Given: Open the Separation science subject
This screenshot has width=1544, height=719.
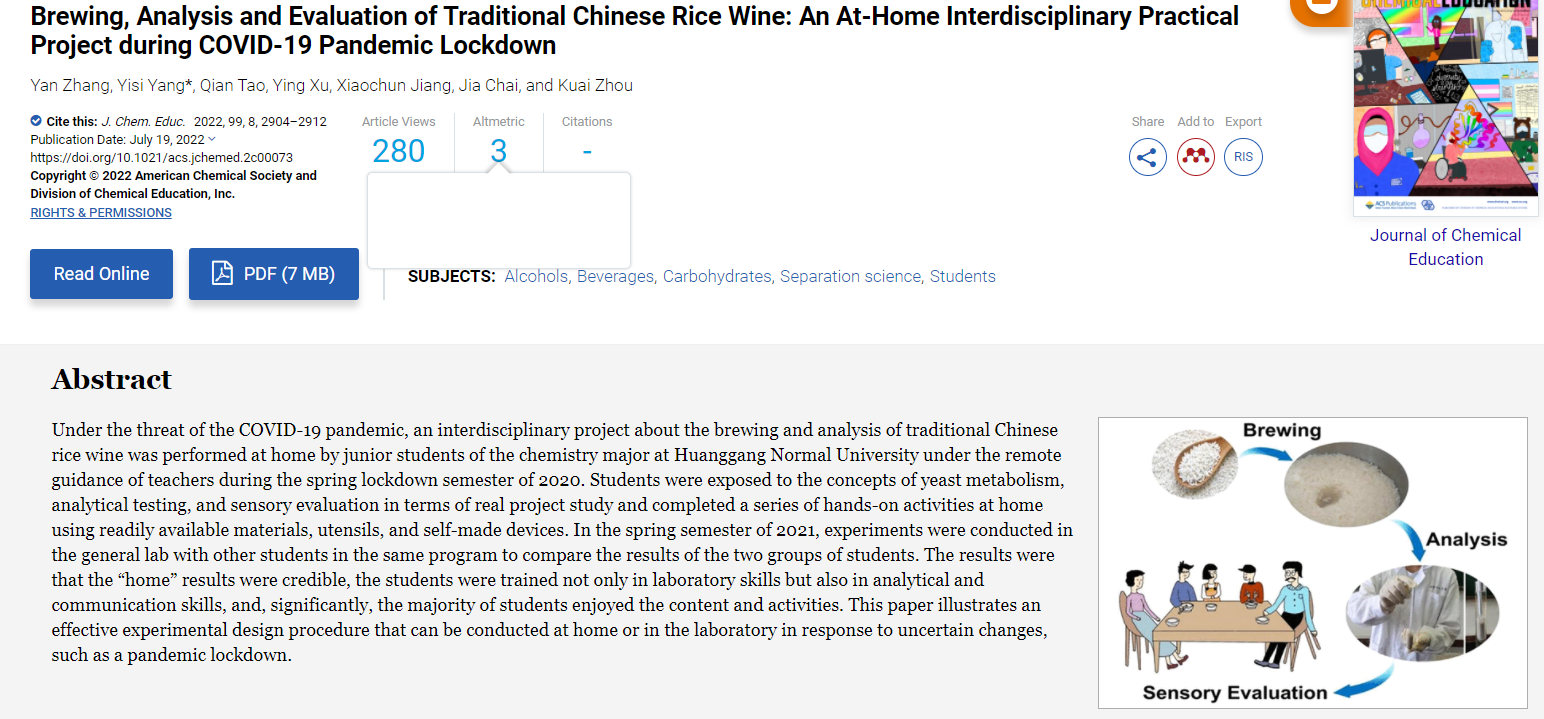Looking at the screenshot, I should click(x=850, y=277).
